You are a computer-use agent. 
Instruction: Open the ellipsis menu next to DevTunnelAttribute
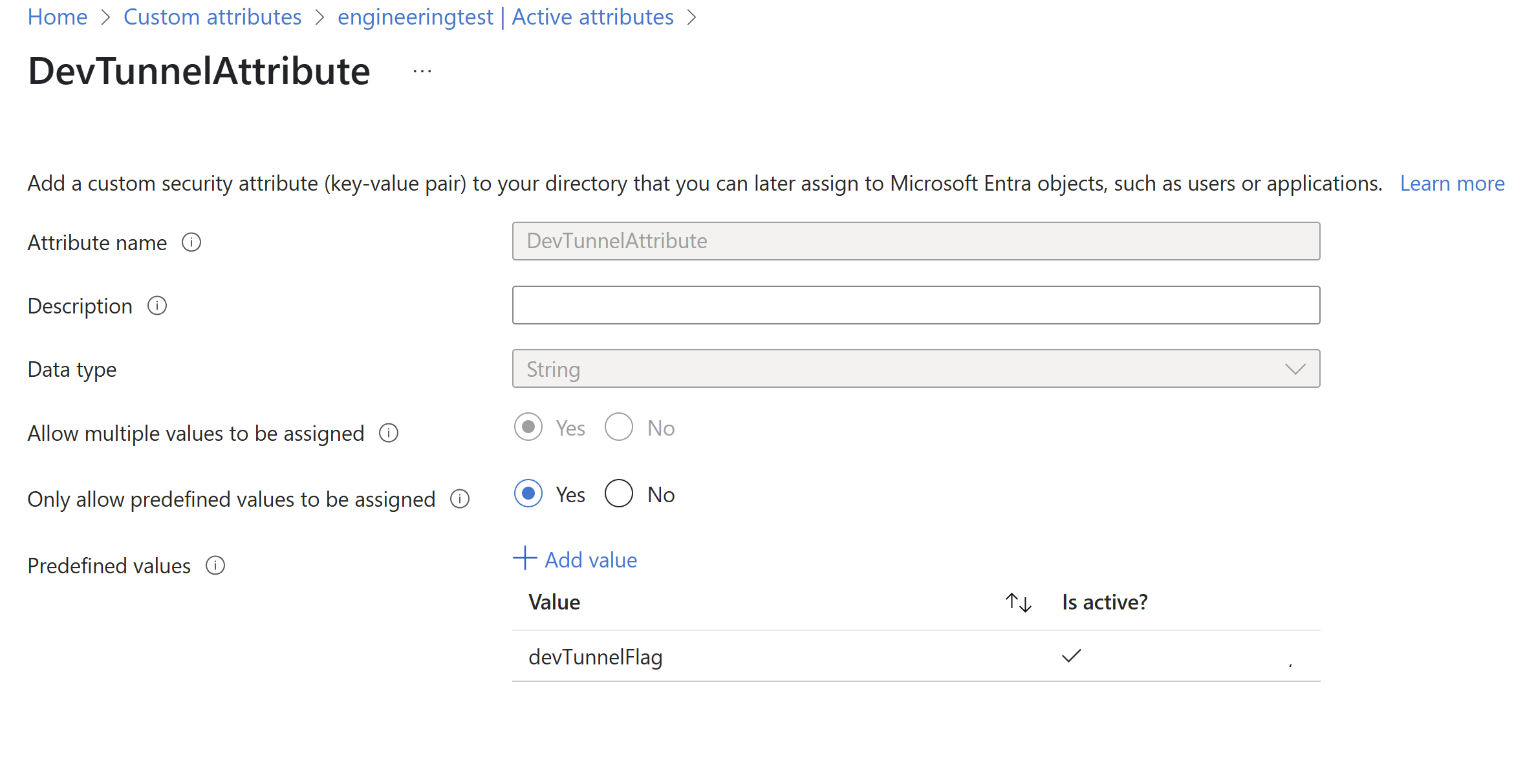(422, 71)
